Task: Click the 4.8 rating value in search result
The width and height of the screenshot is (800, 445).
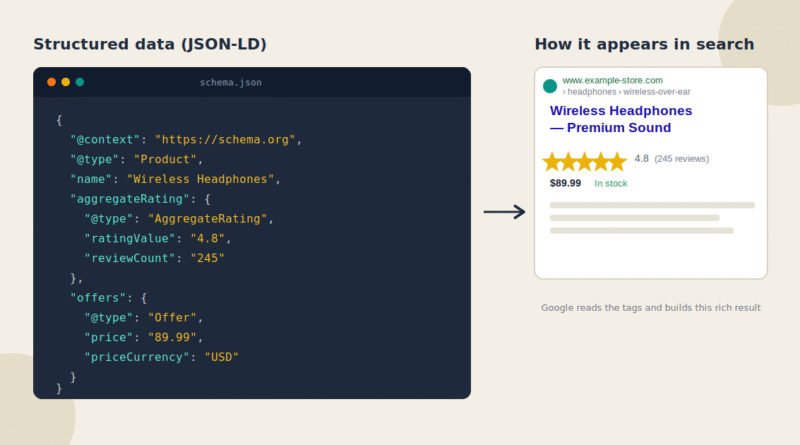Action: (x=641, y=159)
